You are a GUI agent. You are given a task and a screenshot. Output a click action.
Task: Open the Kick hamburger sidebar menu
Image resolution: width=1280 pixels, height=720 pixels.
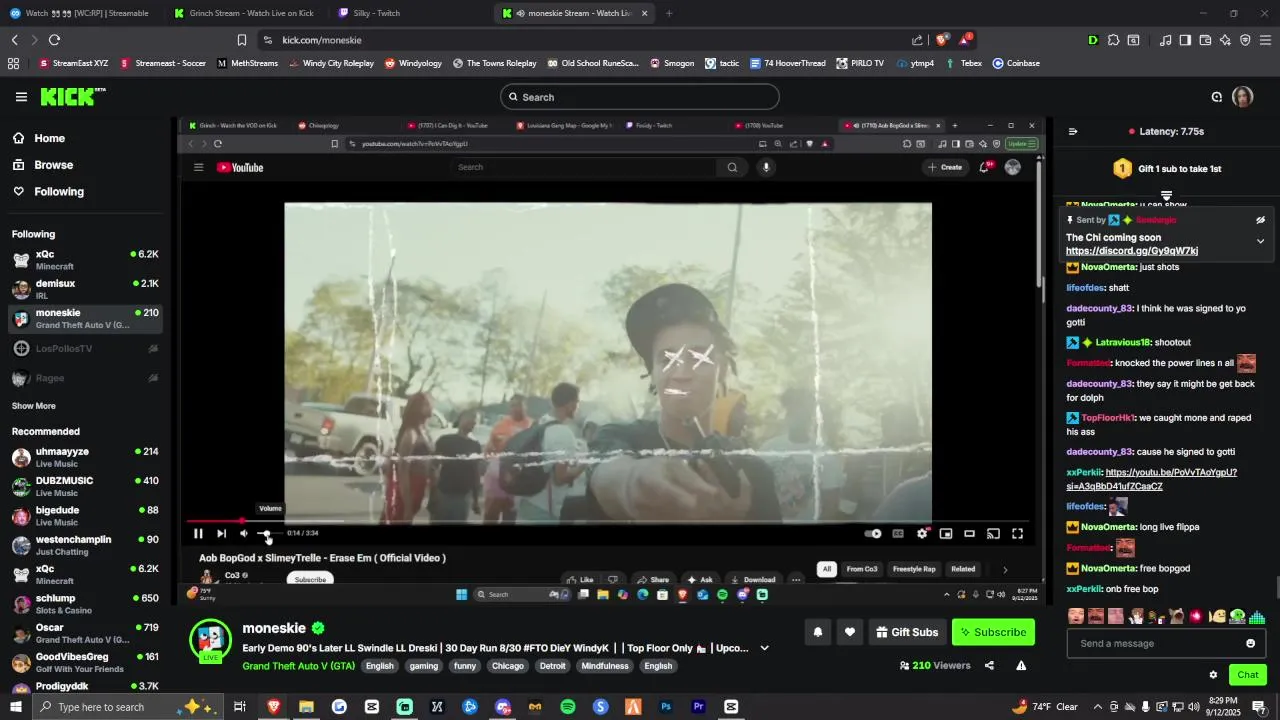pos(21,97)
